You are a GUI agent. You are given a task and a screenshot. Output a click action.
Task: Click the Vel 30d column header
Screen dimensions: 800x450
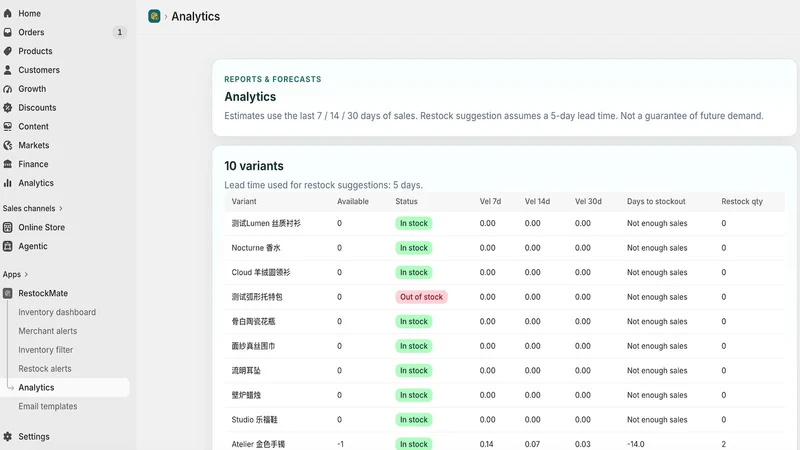[x=588, y=202]
